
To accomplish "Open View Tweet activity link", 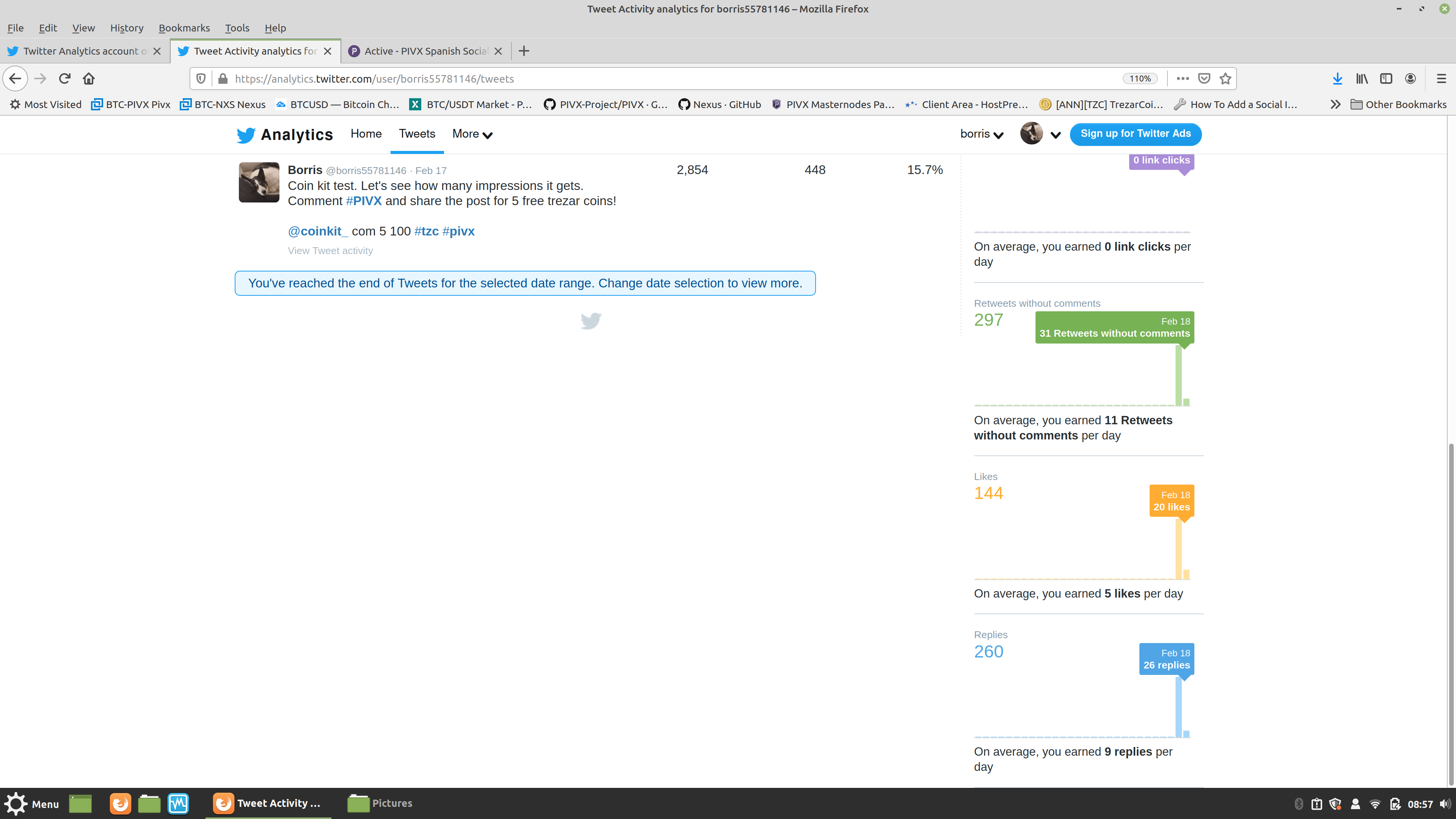I will tap(330, 250).
